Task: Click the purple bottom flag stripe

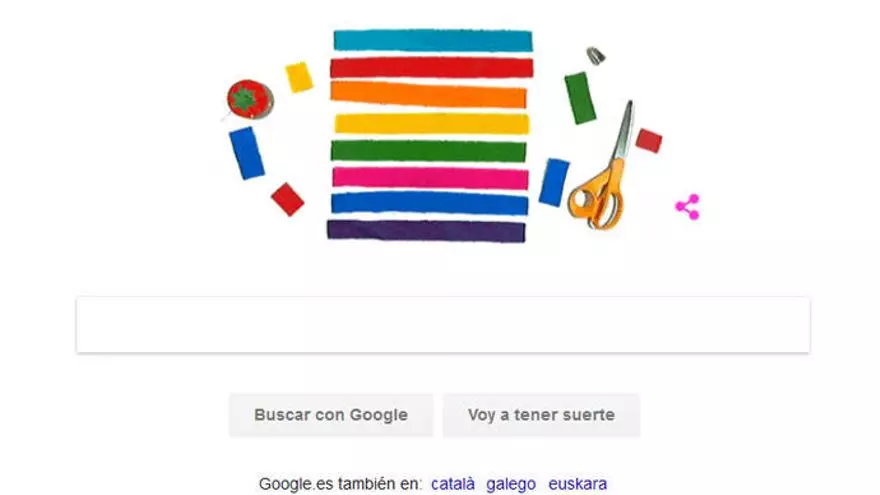Action: pos(426,231)
